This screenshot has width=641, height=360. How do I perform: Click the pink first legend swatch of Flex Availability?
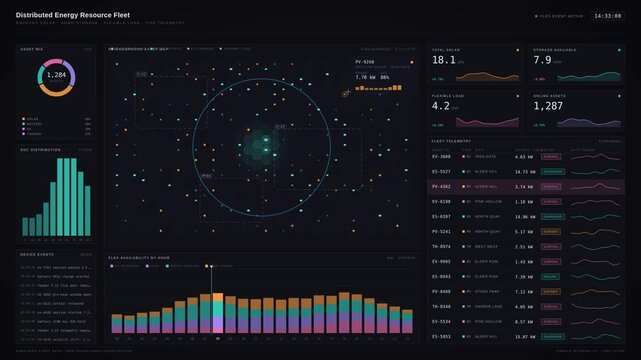[112, 266]
